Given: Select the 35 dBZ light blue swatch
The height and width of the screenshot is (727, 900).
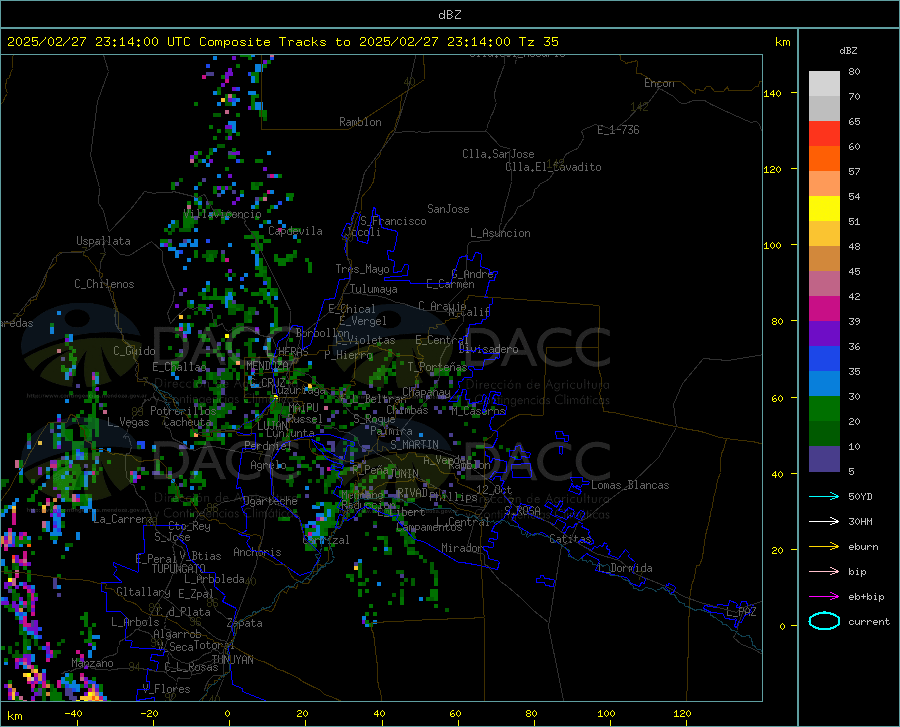Looking at the screenshot, I should (824, 383).
